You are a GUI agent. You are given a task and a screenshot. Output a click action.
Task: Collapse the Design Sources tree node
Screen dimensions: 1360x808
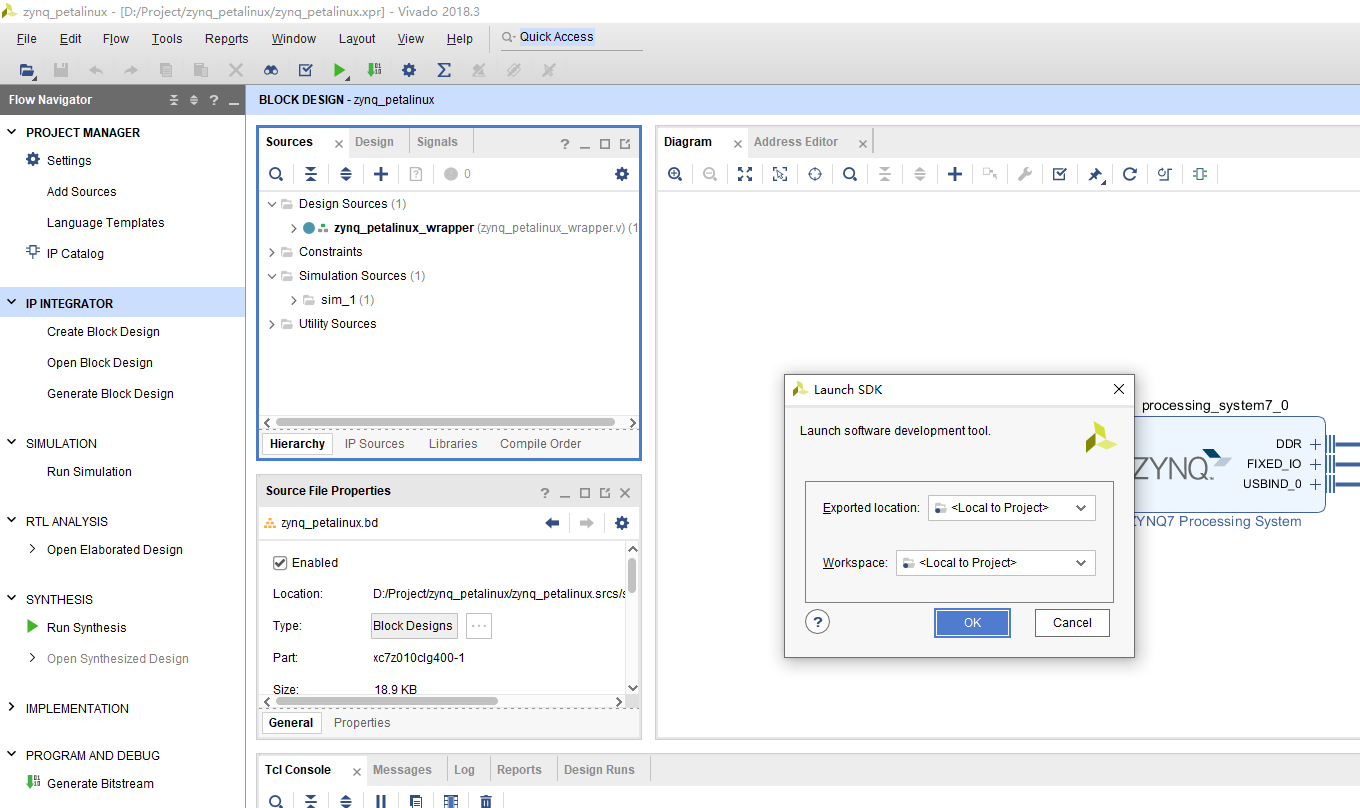tap(272, 204)
